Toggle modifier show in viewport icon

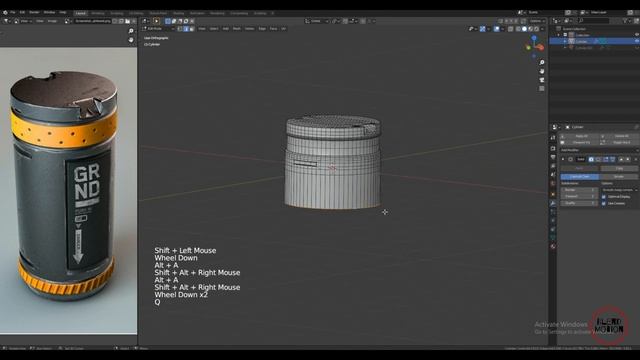(x=598, y=159)
